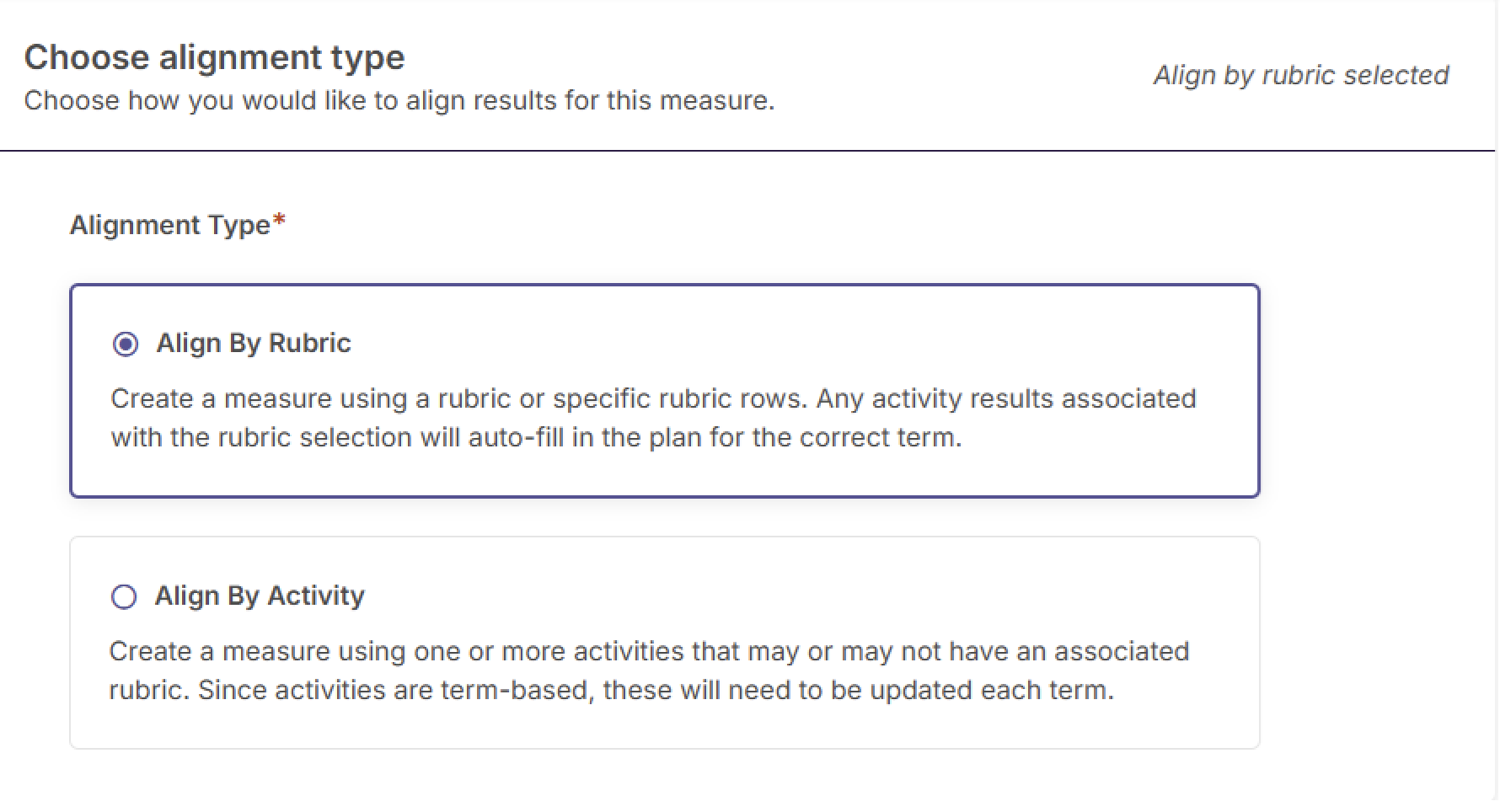The image size is (1500, 812).
Task: Select the Align By Activity radio button
Action: pyautogui.click(x=124, y=597)
